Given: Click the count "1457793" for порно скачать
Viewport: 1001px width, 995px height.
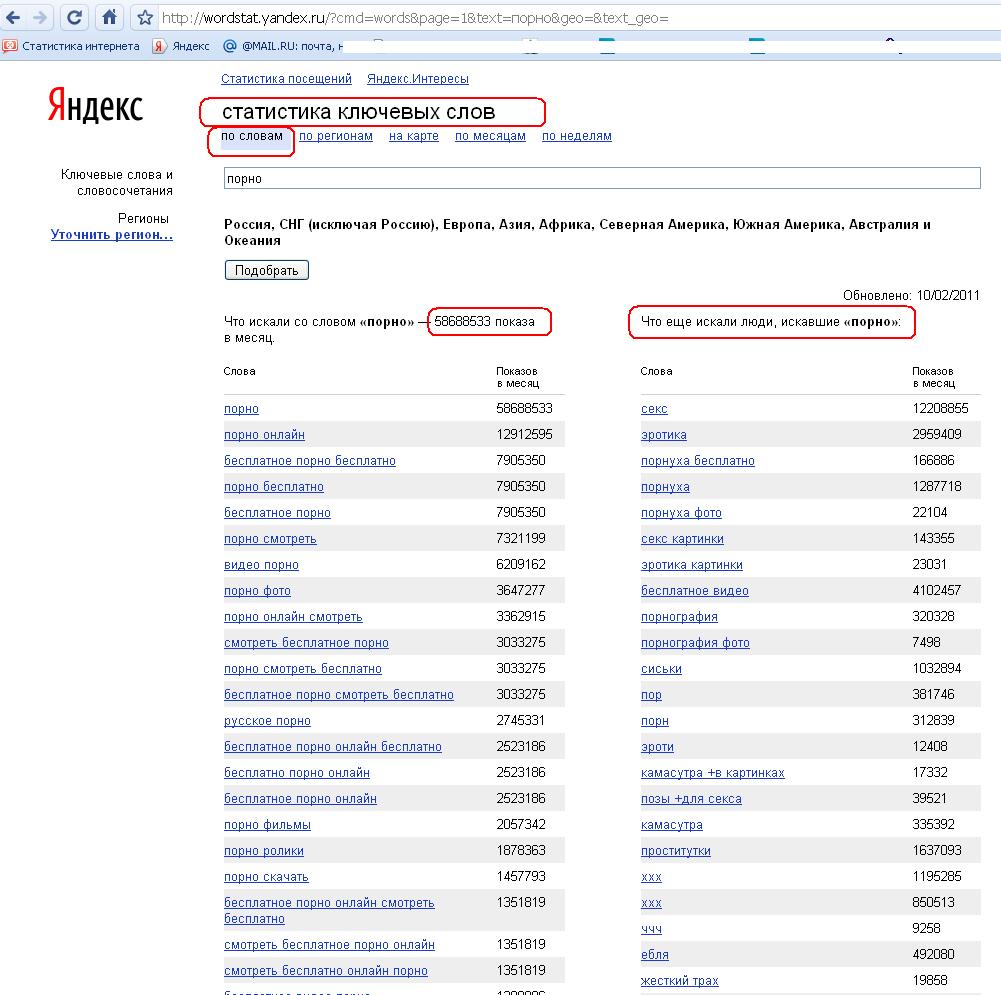Looking at the screenshot, I should tap(521, 876).
